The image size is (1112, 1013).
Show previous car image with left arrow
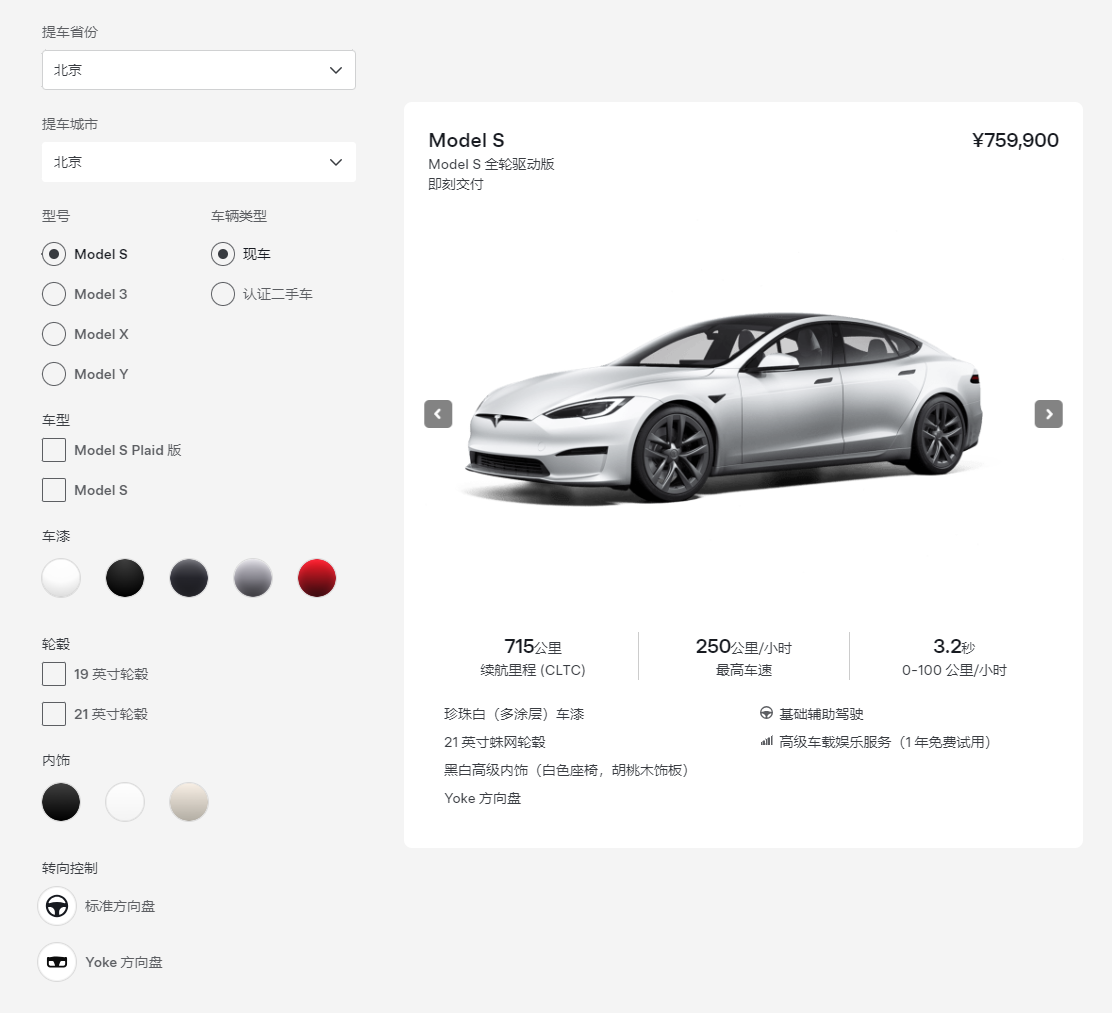pos(438,414)
